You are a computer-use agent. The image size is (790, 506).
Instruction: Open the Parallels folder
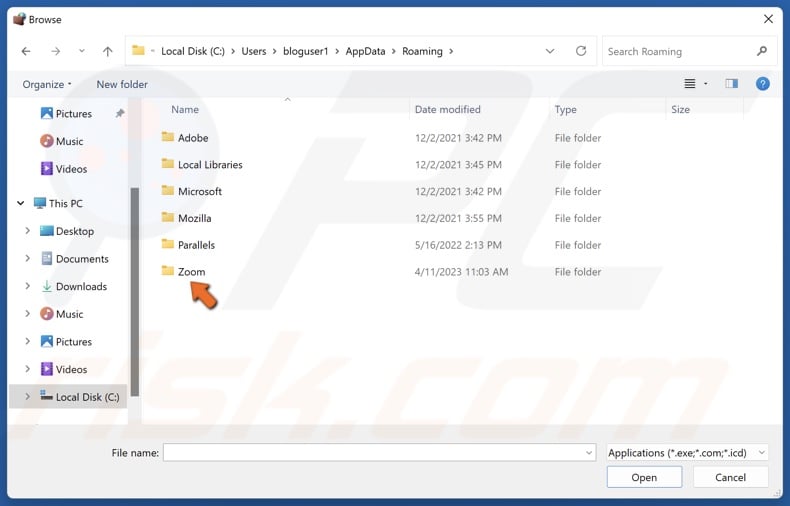(196, 245)
